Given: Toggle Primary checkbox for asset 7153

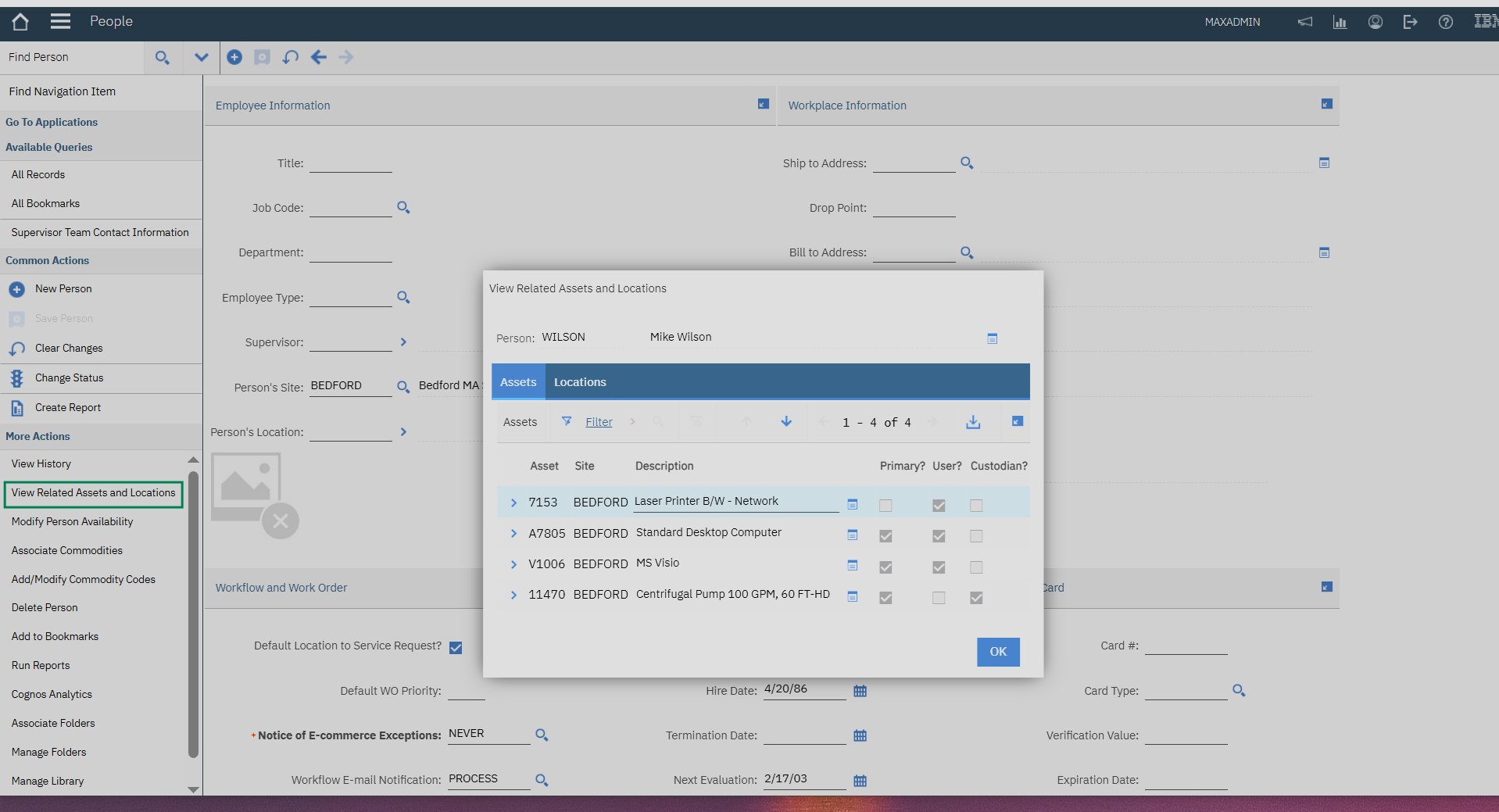Looking at the screenshot, I should [885, 506].
